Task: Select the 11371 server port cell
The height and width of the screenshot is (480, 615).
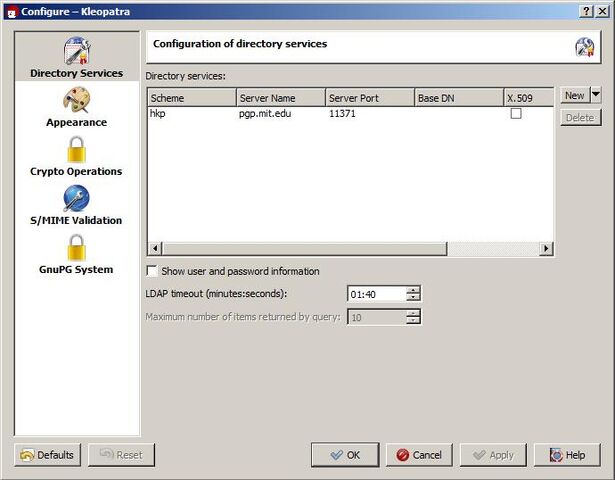Action: coord(370,114)
